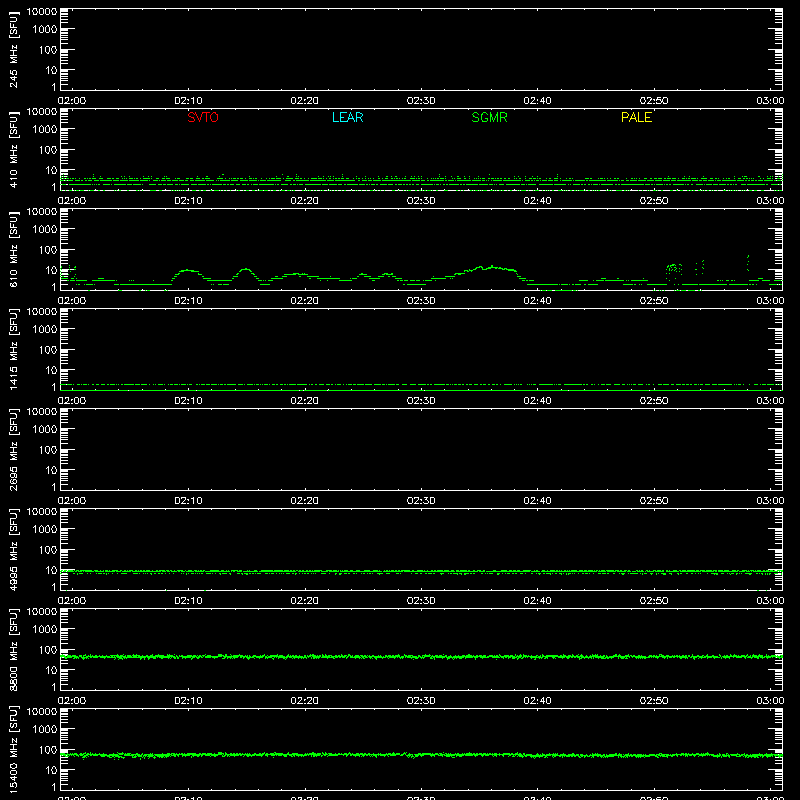
Task: Click 02:10 tick under the 610 MHz panel
Action: (188, 301)
